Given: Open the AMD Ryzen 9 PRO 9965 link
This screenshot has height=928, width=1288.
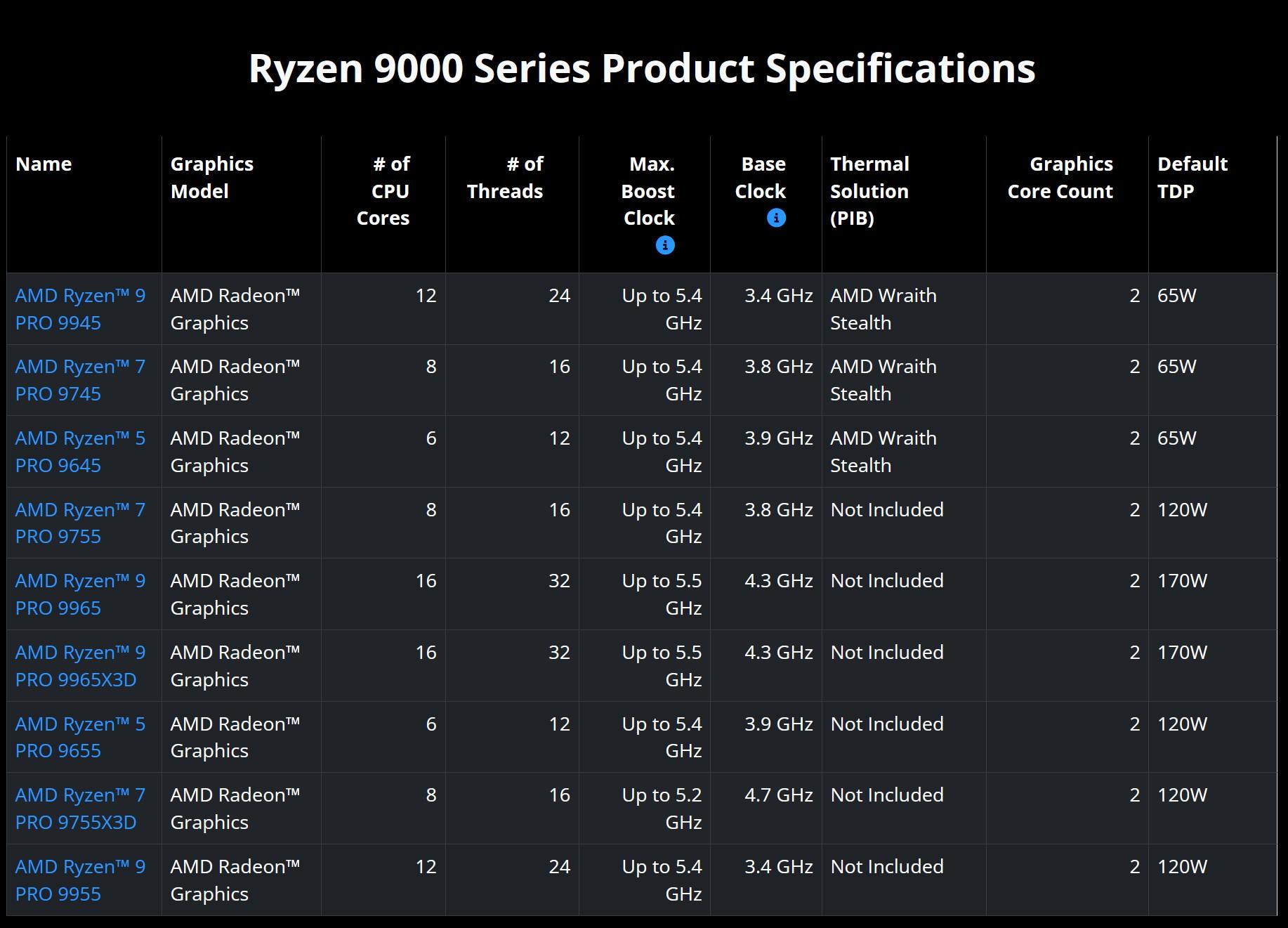Looking at the screenshot, I should 81,594.
